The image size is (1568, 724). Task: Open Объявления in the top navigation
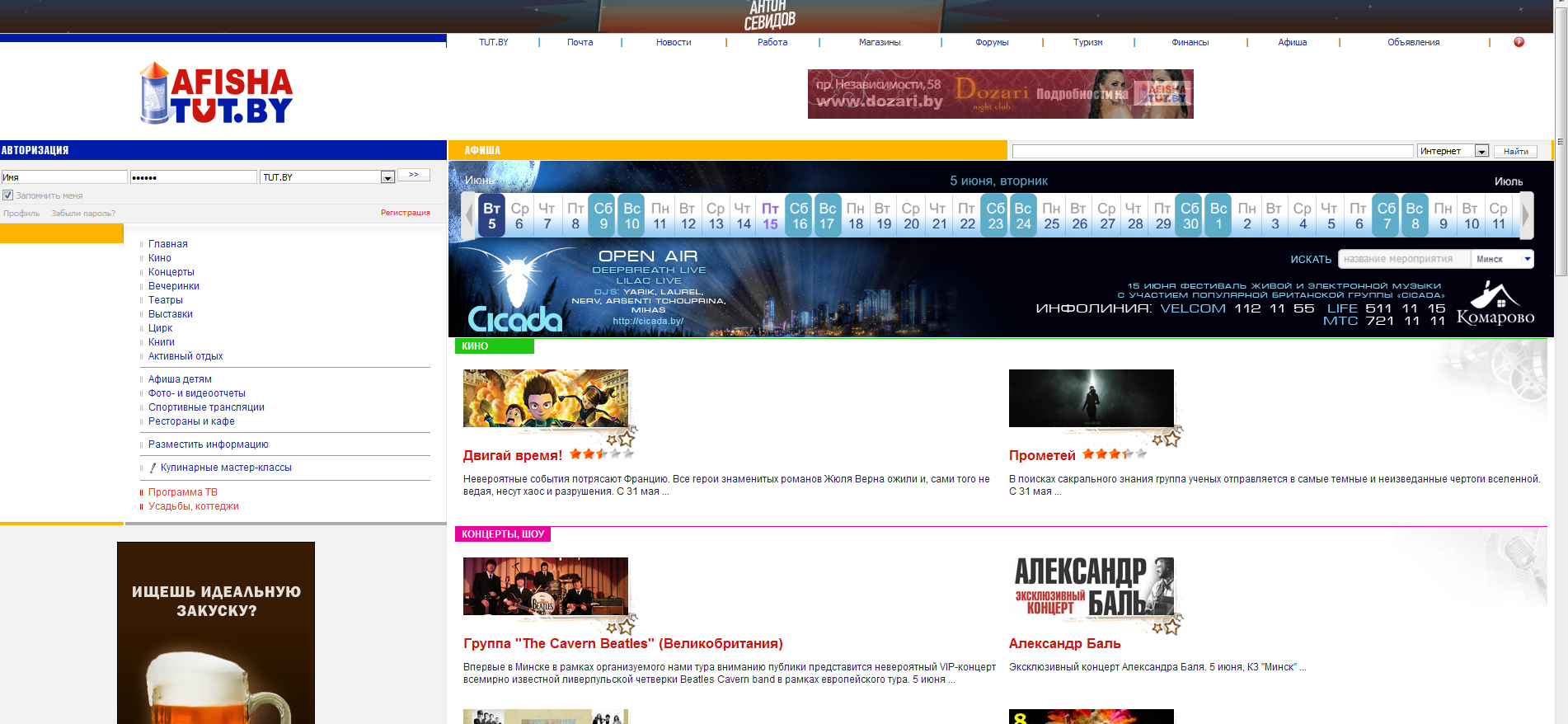click(1414, 42)
